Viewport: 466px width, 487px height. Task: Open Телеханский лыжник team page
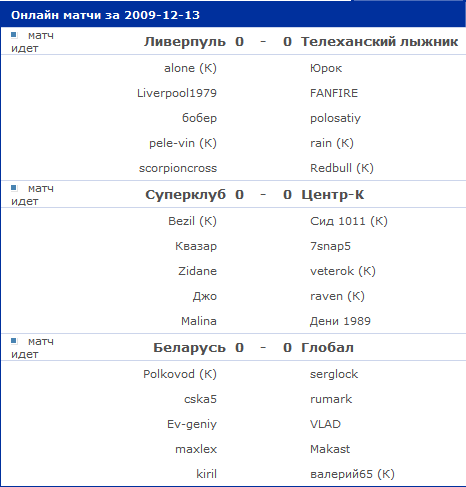(x=379, y=42)
